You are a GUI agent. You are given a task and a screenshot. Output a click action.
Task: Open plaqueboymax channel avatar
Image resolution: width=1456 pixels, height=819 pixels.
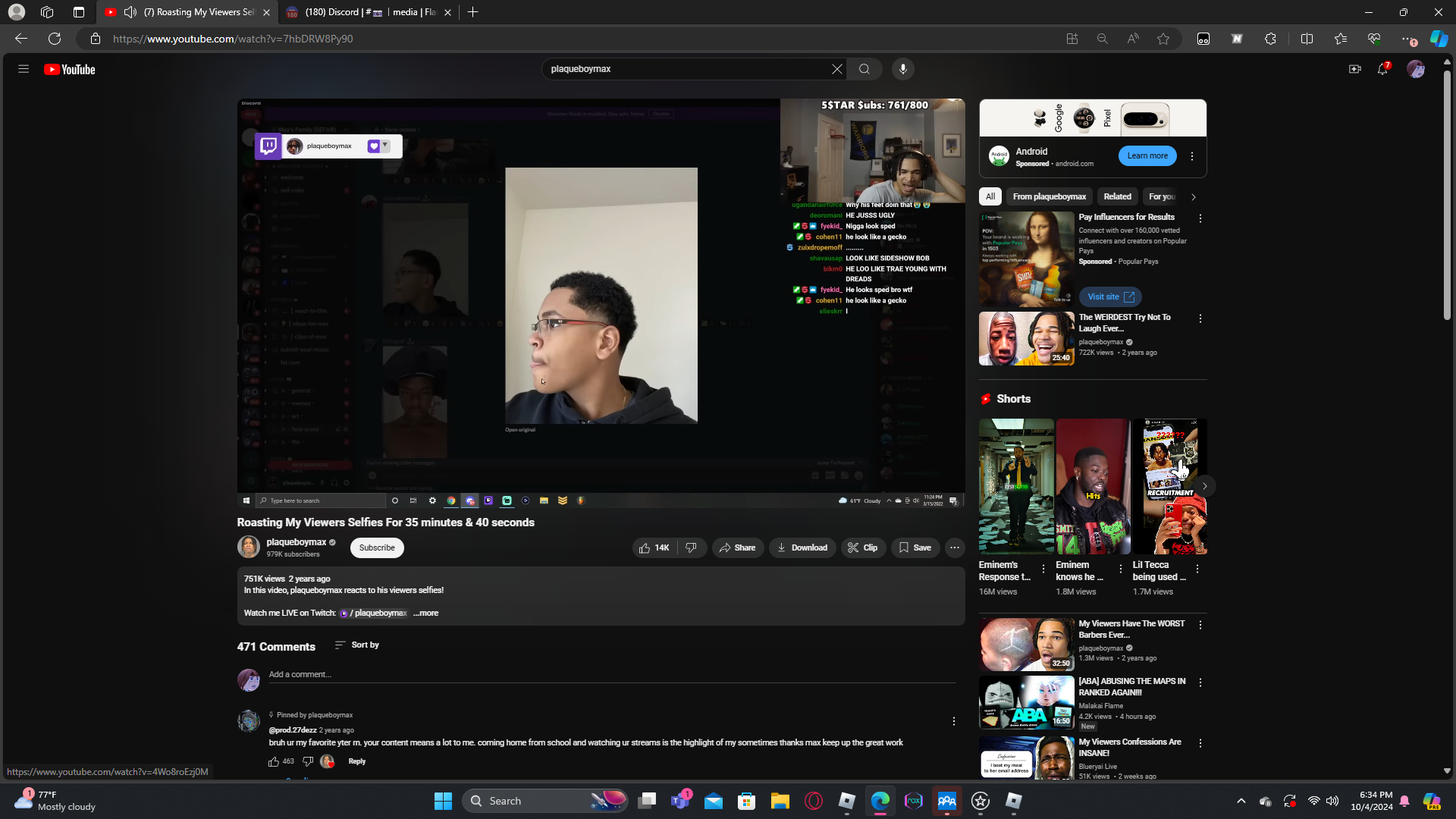[x=248, y=547]
